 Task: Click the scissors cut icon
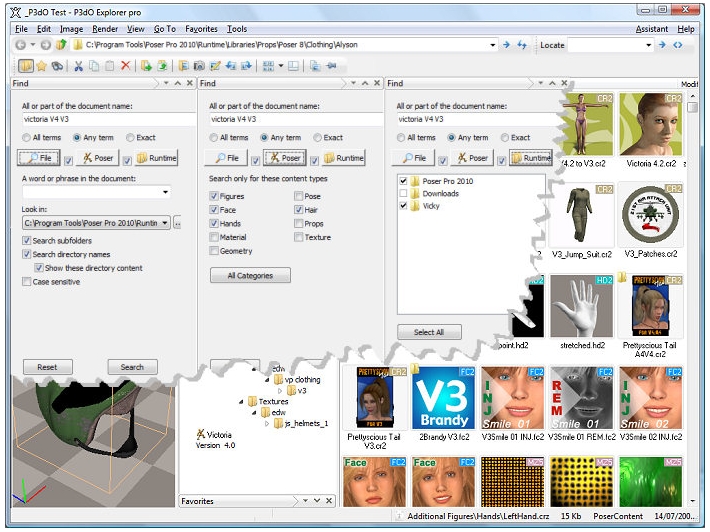78,66
